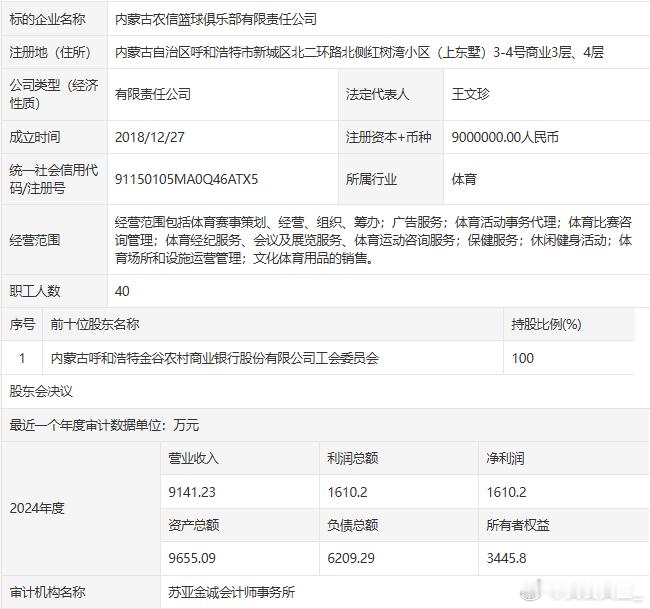This screenshot has height=609, width=650.
Task: Click the 资产总额 header
Action: 194,525
